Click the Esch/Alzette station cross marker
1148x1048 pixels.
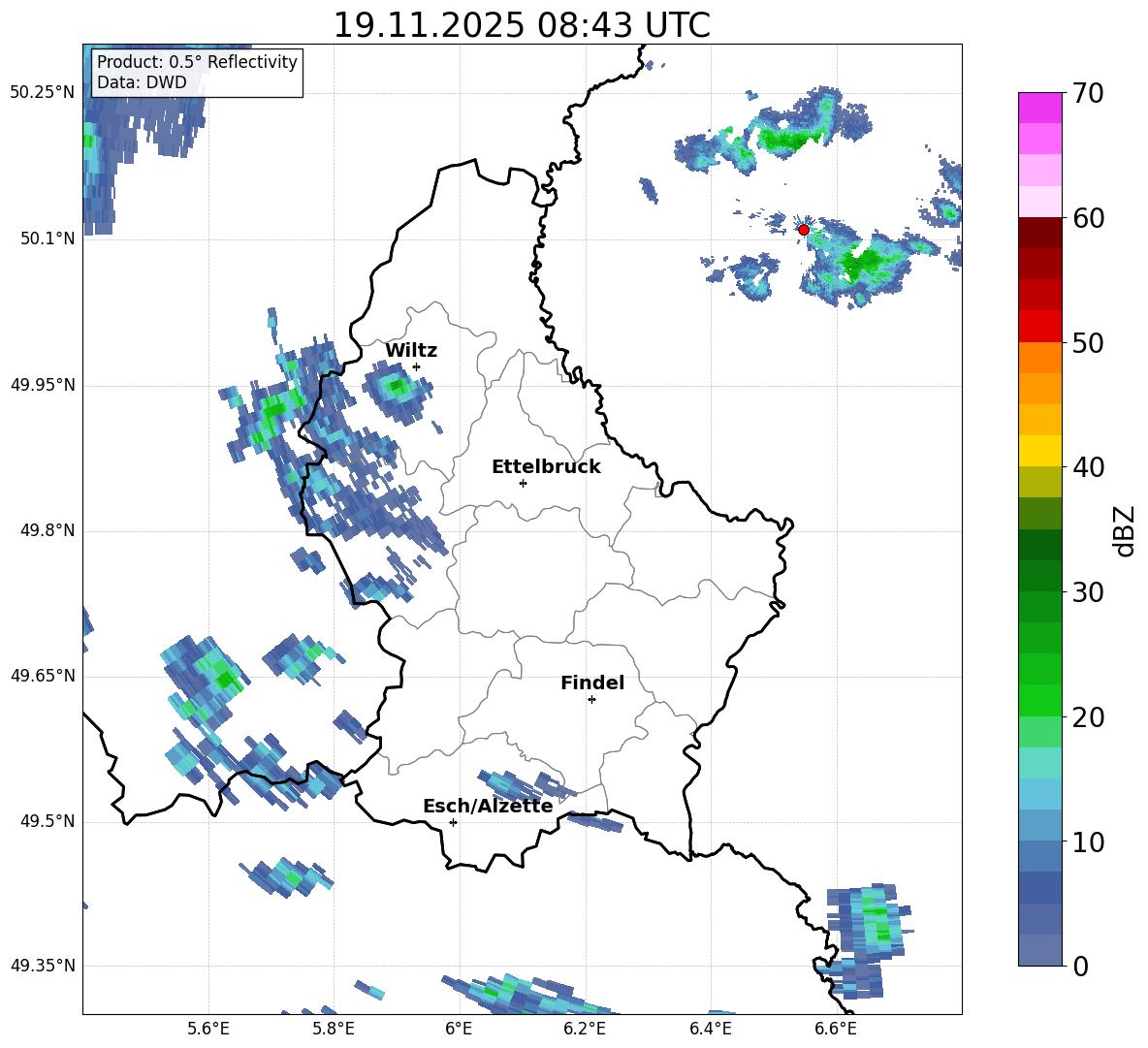453,822
